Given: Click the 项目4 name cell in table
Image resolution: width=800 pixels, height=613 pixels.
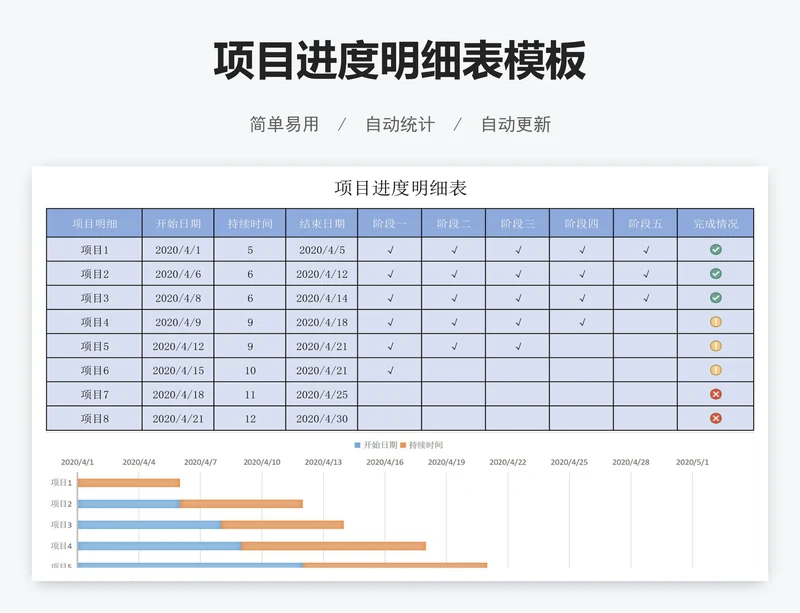Looking at the screenshot, I should (x=94, y=322).
